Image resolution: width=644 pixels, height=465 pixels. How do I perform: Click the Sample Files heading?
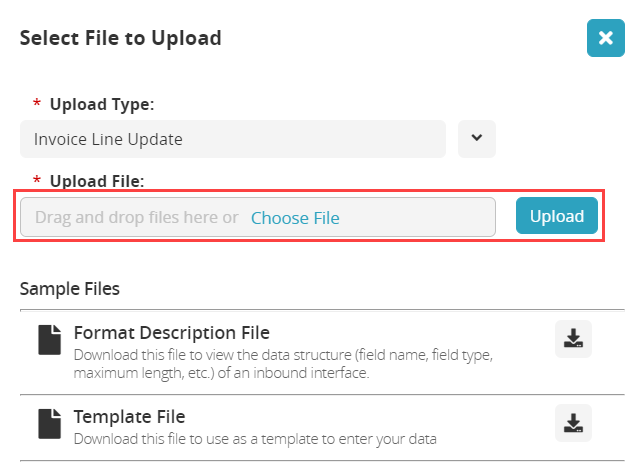(x=70, y=289)
